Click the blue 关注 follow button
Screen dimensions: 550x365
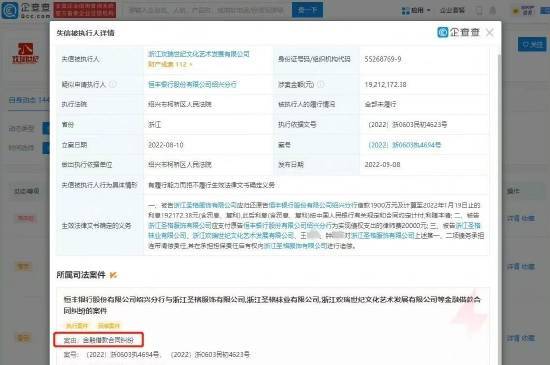click(x=532, y=44)
